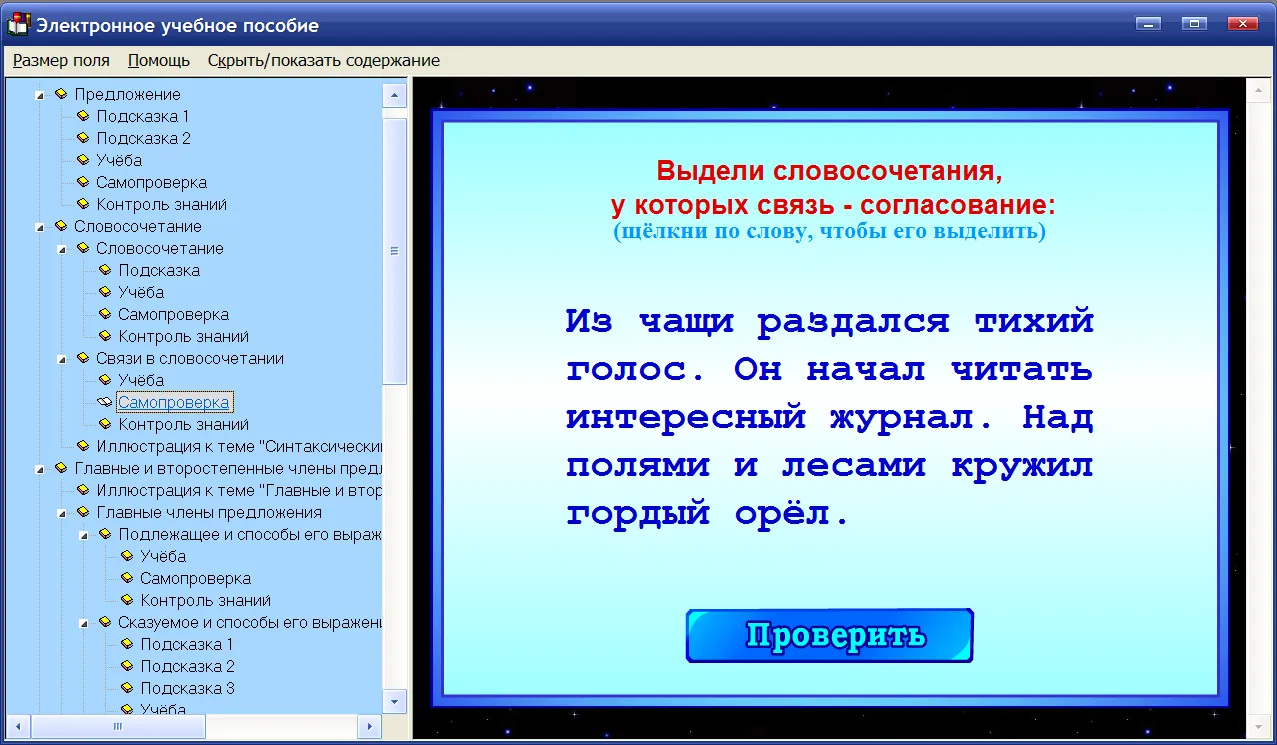Open Учёба under Подлежащее section

coord(163,556)
